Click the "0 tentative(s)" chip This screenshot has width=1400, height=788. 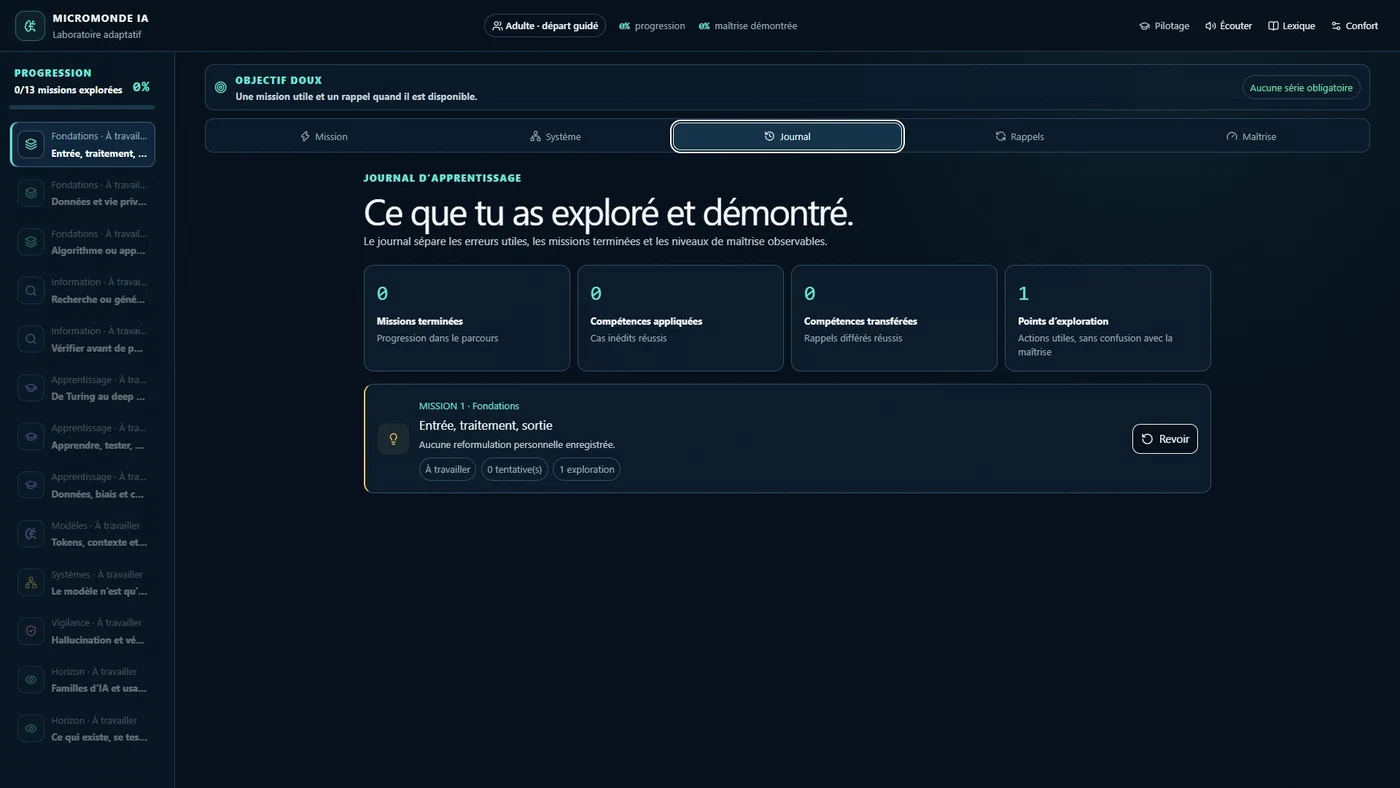[x=515, y=469]
